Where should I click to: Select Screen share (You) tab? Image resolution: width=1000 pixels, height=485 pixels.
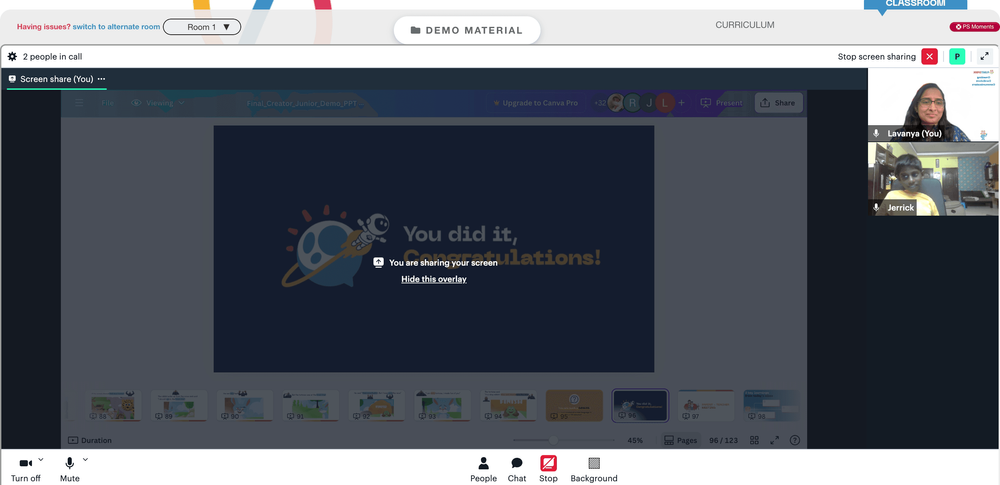pos(56,79)
